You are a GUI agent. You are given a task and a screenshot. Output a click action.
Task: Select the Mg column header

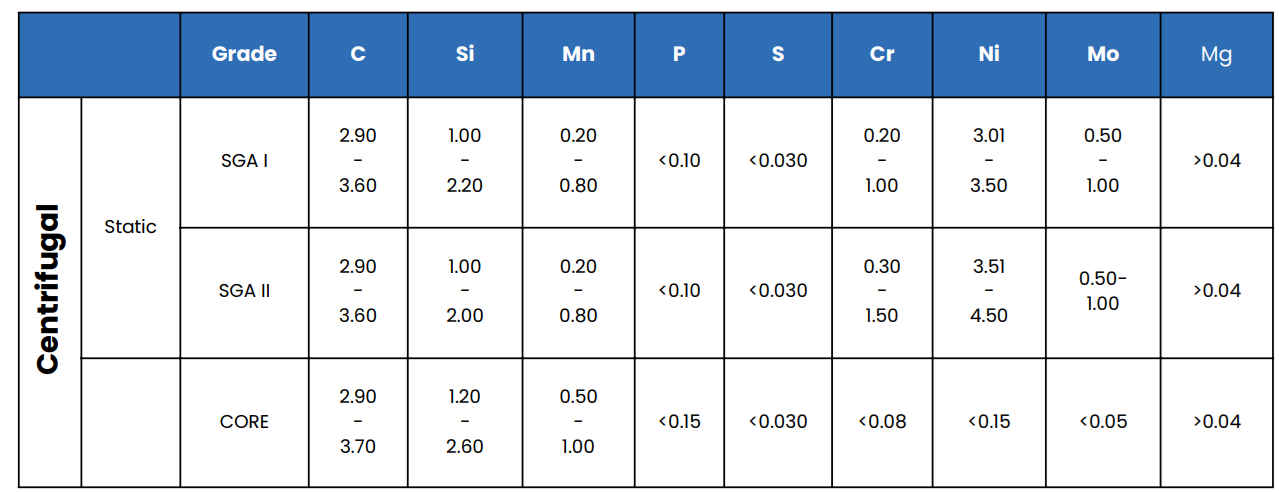pos(1216,55)
